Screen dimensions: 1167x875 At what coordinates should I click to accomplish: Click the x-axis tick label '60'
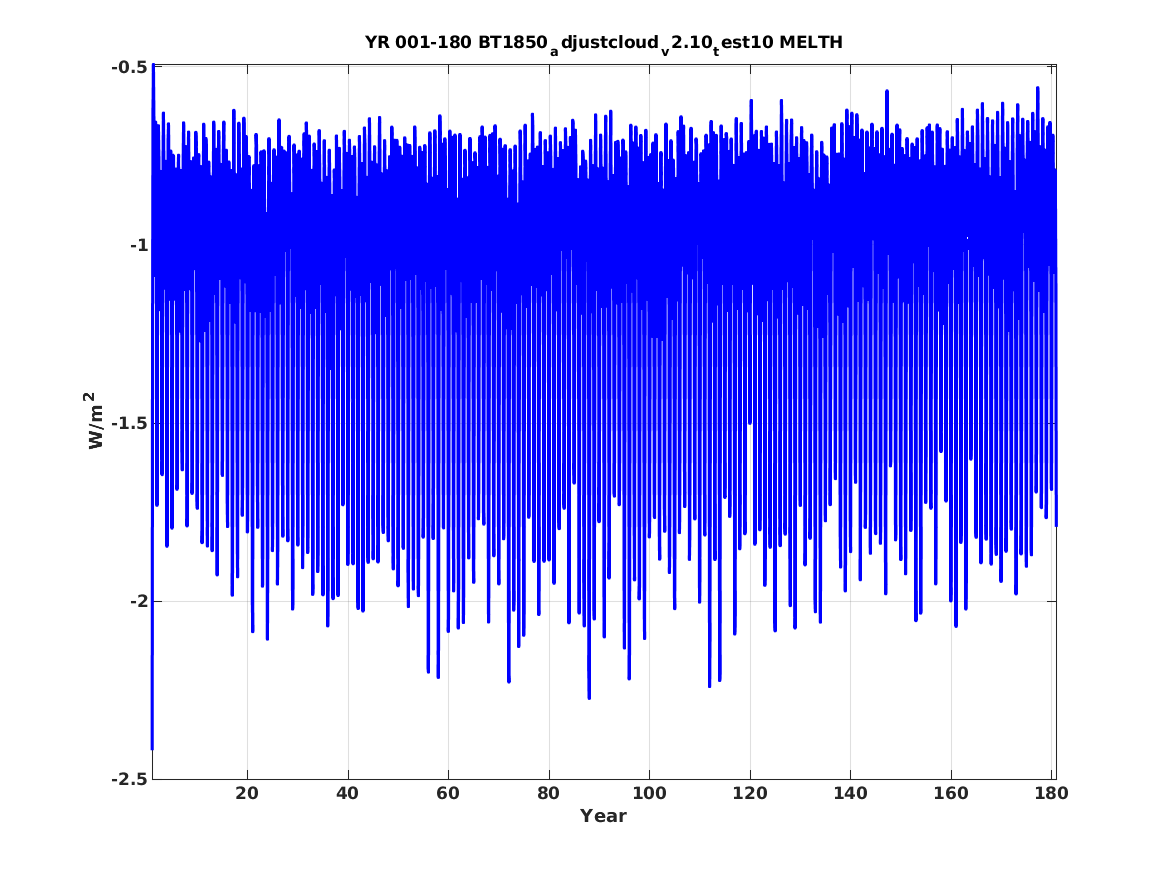click(x=448, y=793)
